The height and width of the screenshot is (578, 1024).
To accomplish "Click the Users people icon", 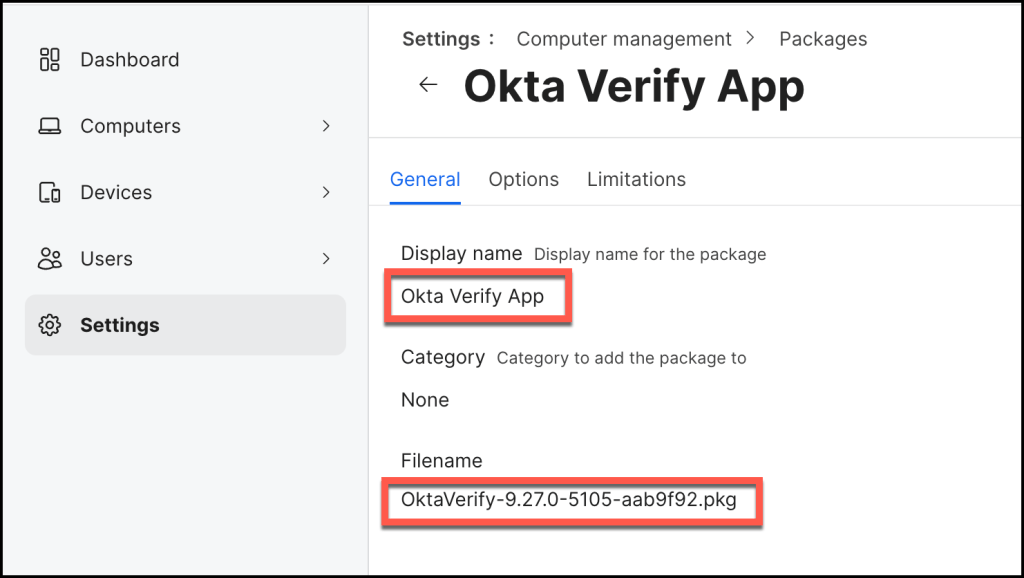I will point(49,259).
